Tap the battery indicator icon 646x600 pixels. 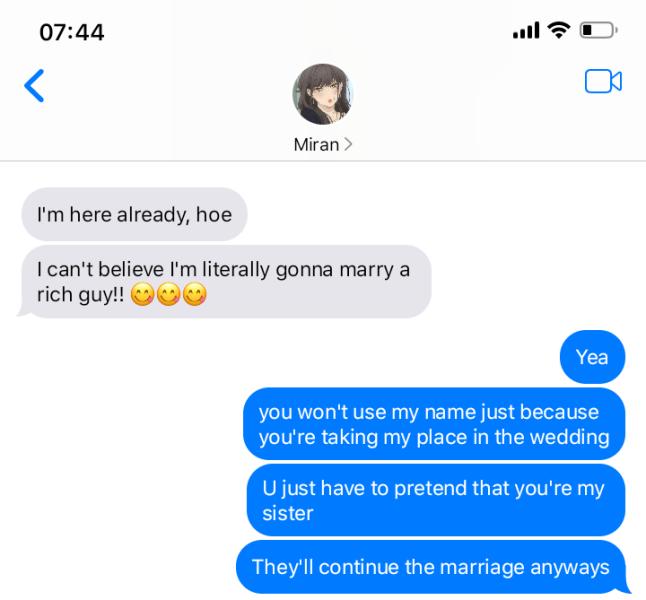(x=599, y=30)
